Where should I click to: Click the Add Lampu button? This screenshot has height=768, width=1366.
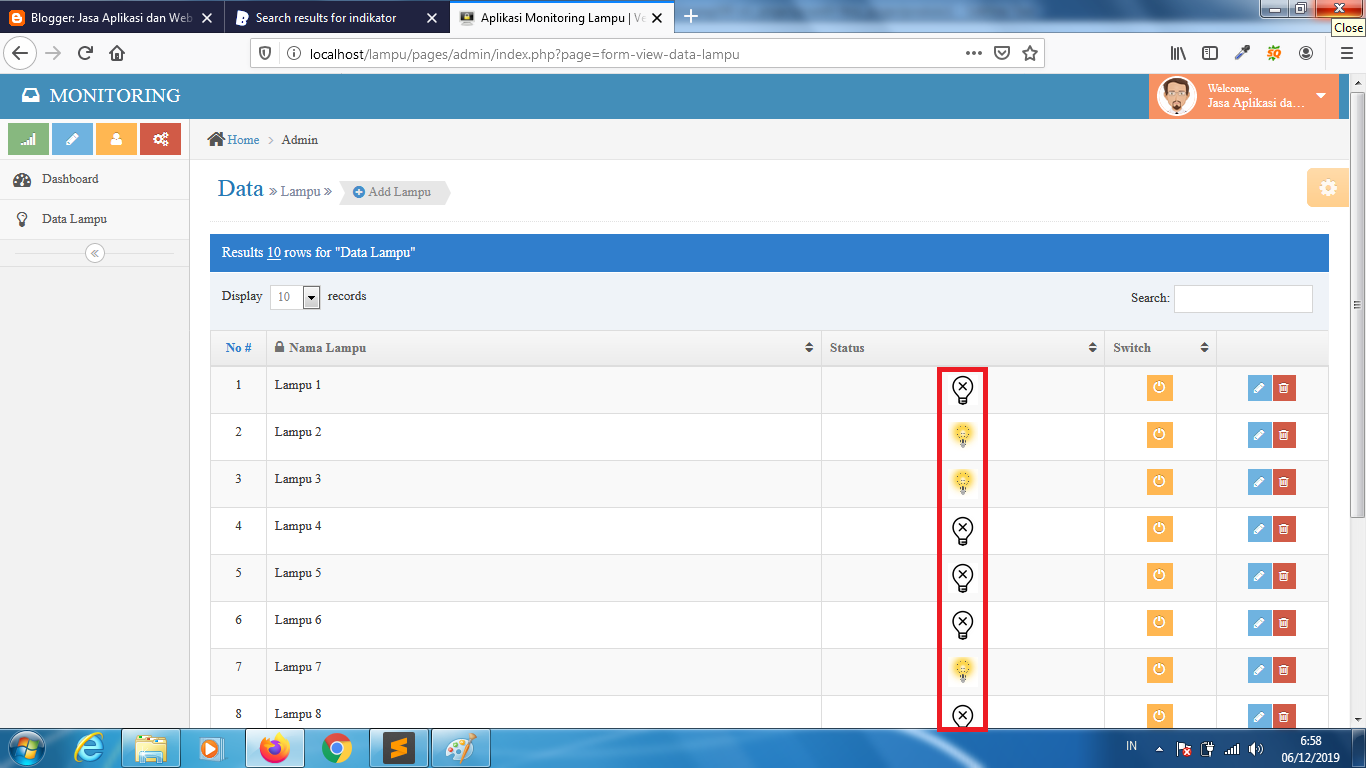390,191
